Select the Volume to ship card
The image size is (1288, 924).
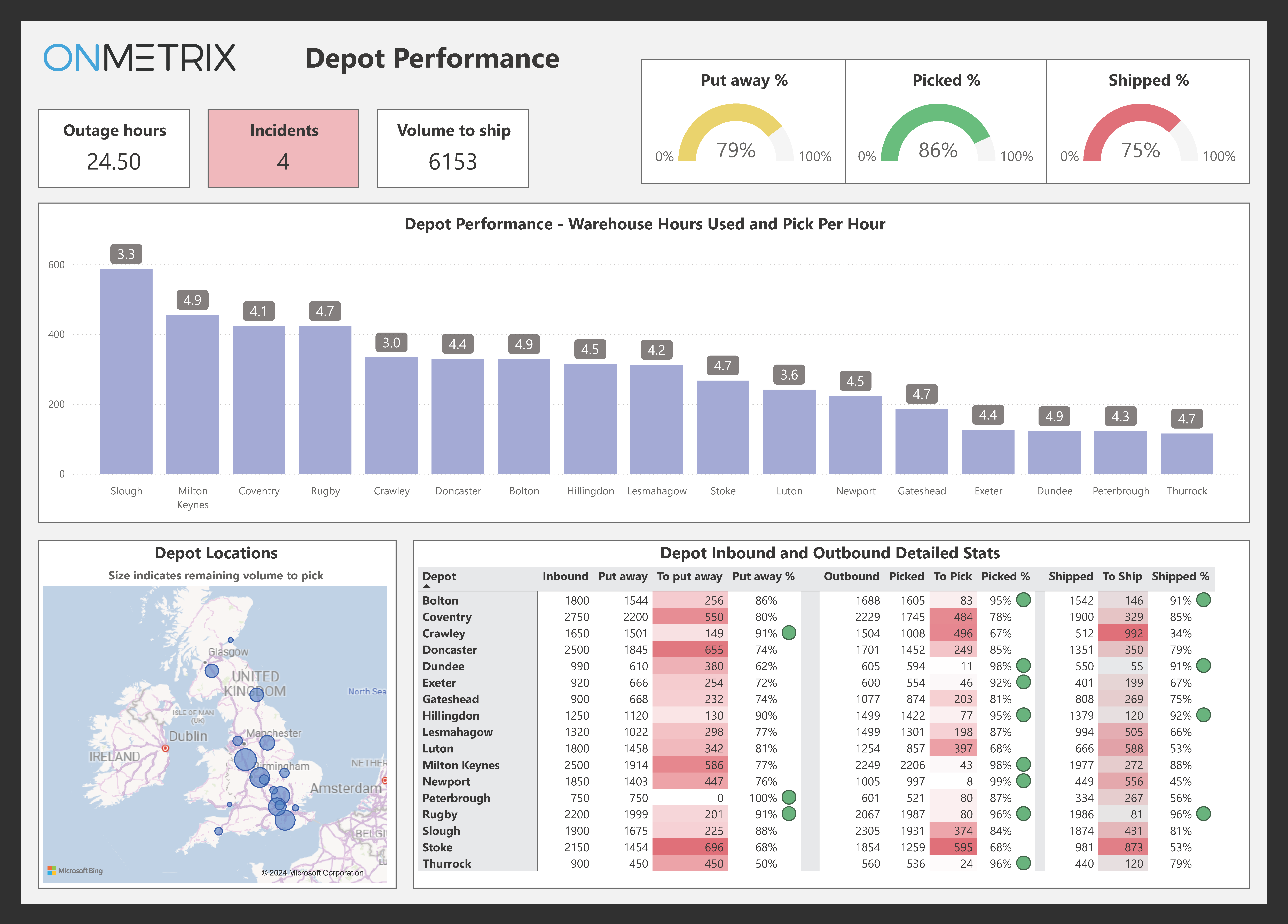pos(453,148)
